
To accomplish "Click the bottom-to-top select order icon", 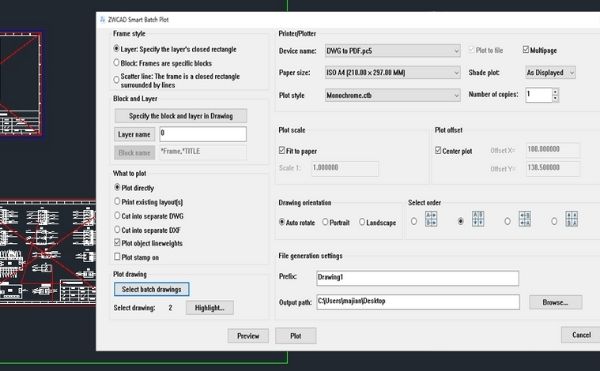I will coord(571,219).
